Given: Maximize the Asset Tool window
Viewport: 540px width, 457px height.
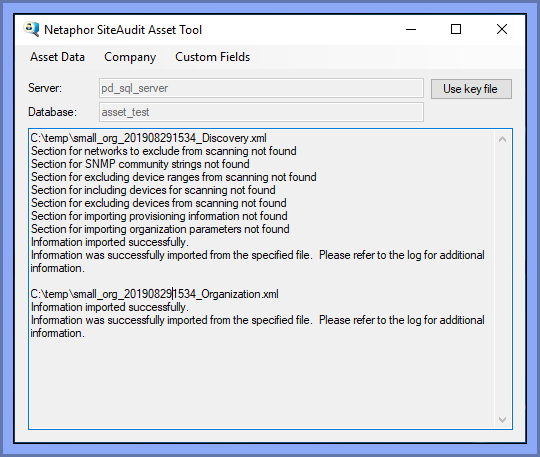Looking at the screenshot, I should 456,30.
